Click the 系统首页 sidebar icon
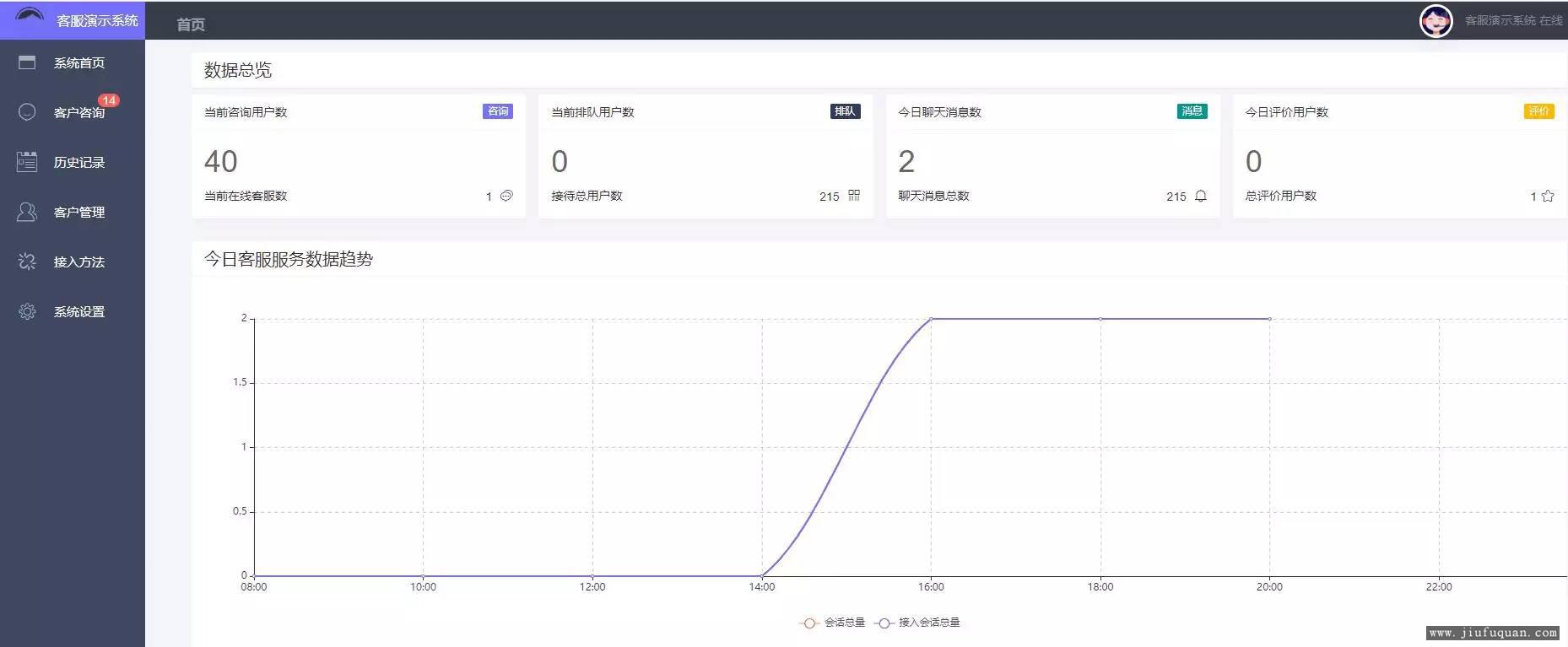The image size is (1568, 647). pos(27,62)
